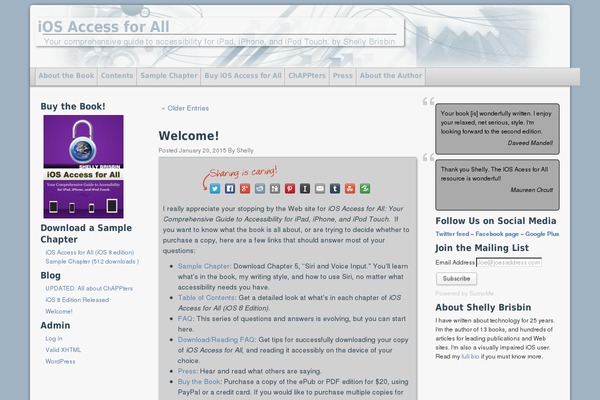This screenshot has height=400, width=600.
Task: Open the Welcome! post heading
Action: pyautogui.click(x=189, y=136)
